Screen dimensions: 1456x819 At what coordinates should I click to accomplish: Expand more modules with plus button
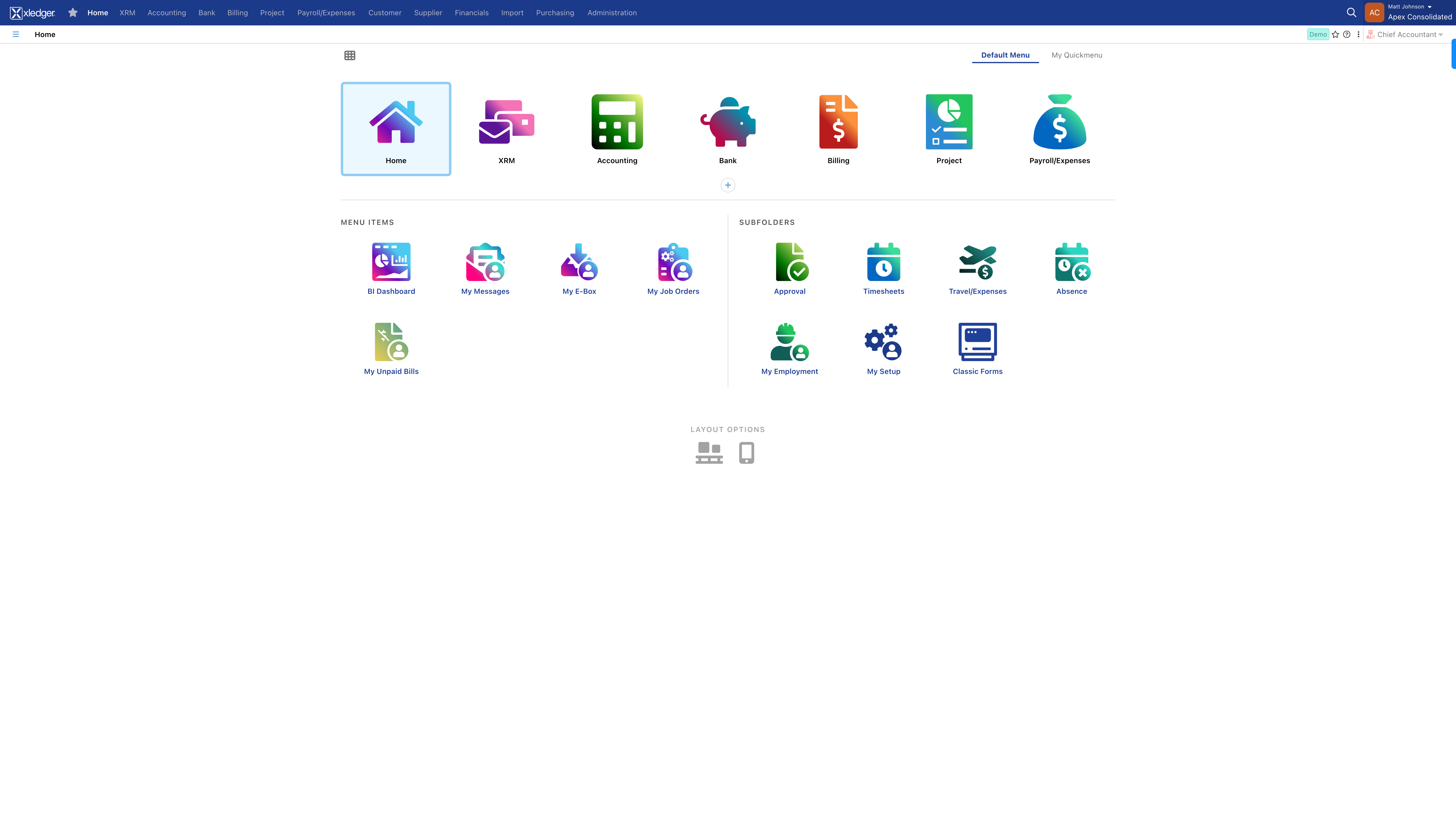pos(728,185)
